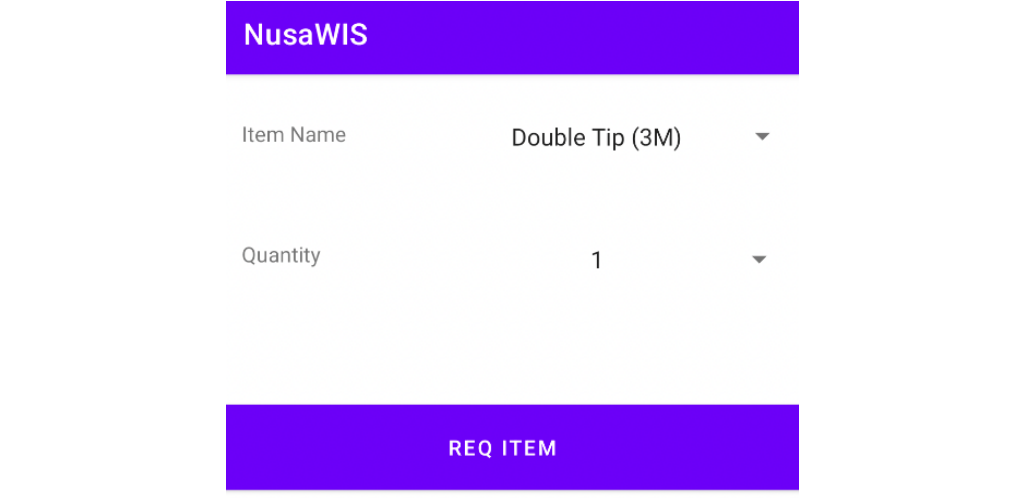Click the Quantity label
1024x500 pixels.
(281, 255)
